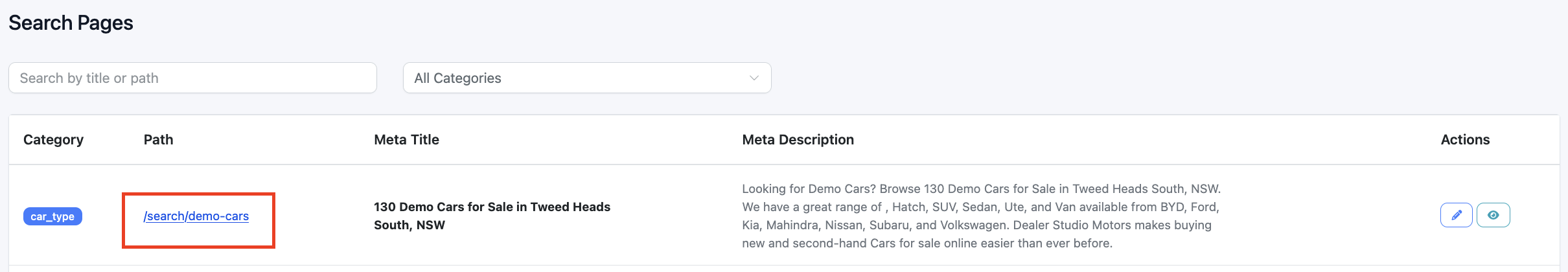The height and width of the screenshot is (272, 1568).
Task: Click the Meta Title column header
Action: 406,140
